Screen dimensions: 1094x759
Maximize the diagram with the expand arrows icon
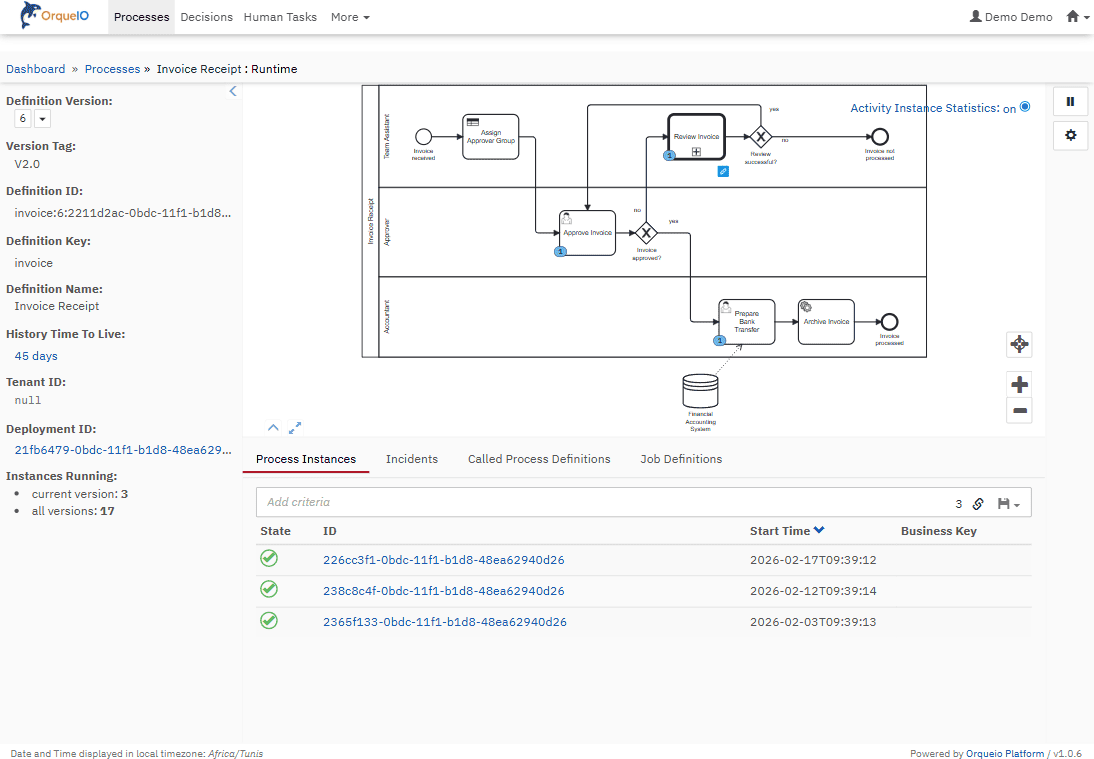(295, 428)
